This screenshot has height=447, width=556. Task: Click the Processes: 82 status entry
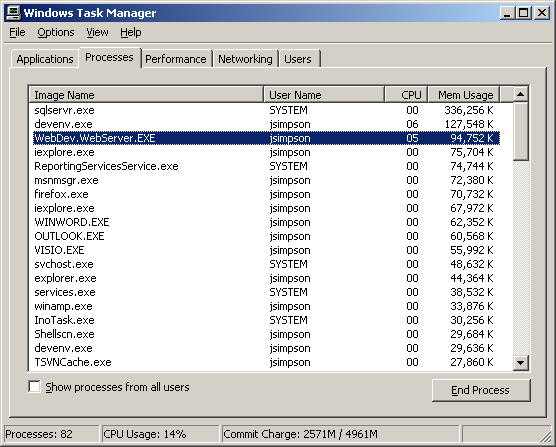[x=51, y=434]
